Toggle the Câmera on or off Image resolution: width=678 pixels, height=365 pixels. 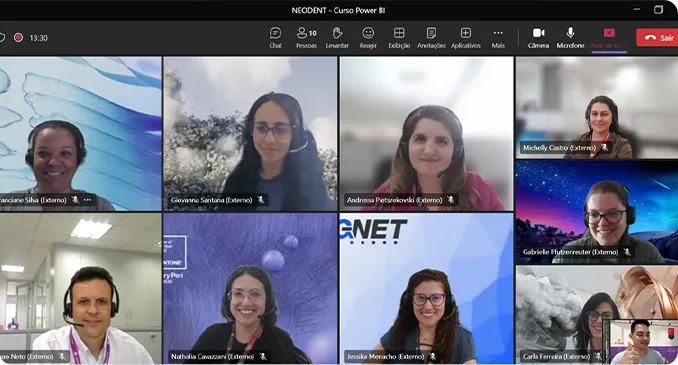(x=538, y=38)
